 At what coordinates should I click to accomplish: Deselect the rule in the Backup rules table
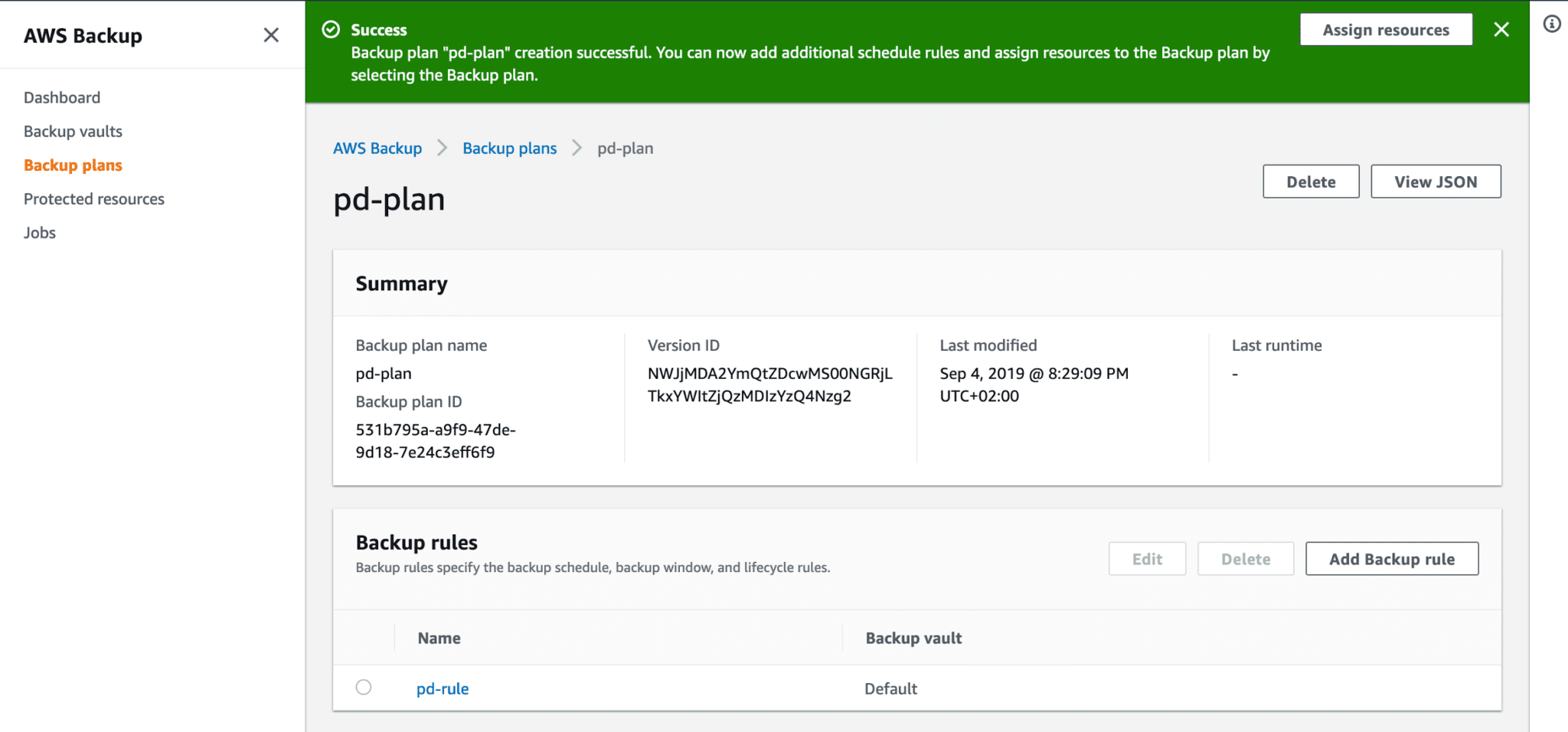[x=364, y=688]
